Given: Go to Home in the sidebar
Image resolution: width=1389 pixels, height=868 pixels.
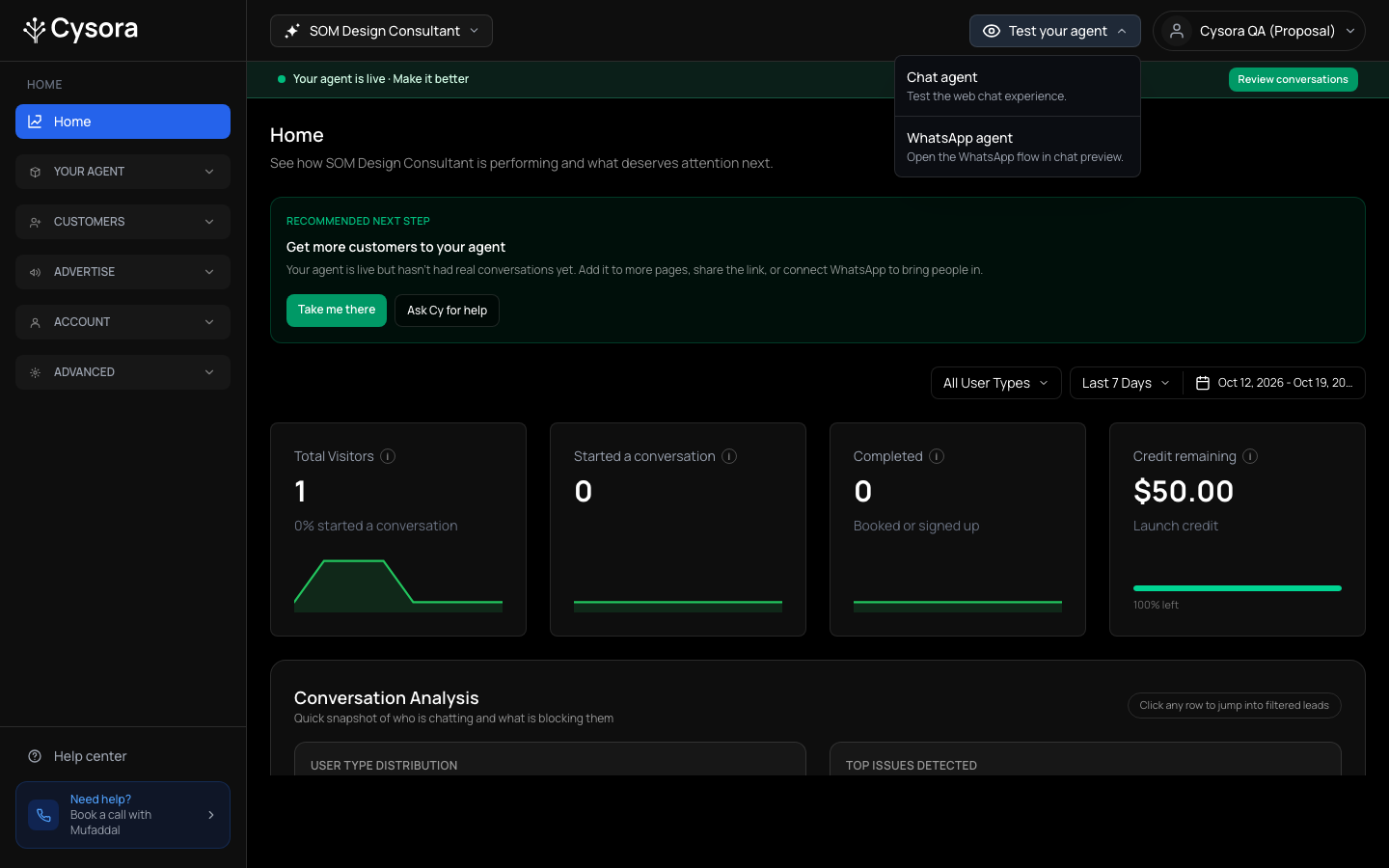Looking at the screenshot, I should pos(123,122).
